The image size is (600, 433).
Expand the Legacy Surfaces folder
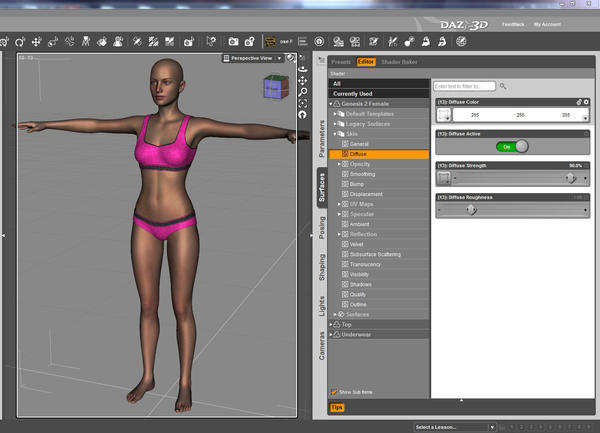pos(335,124)
